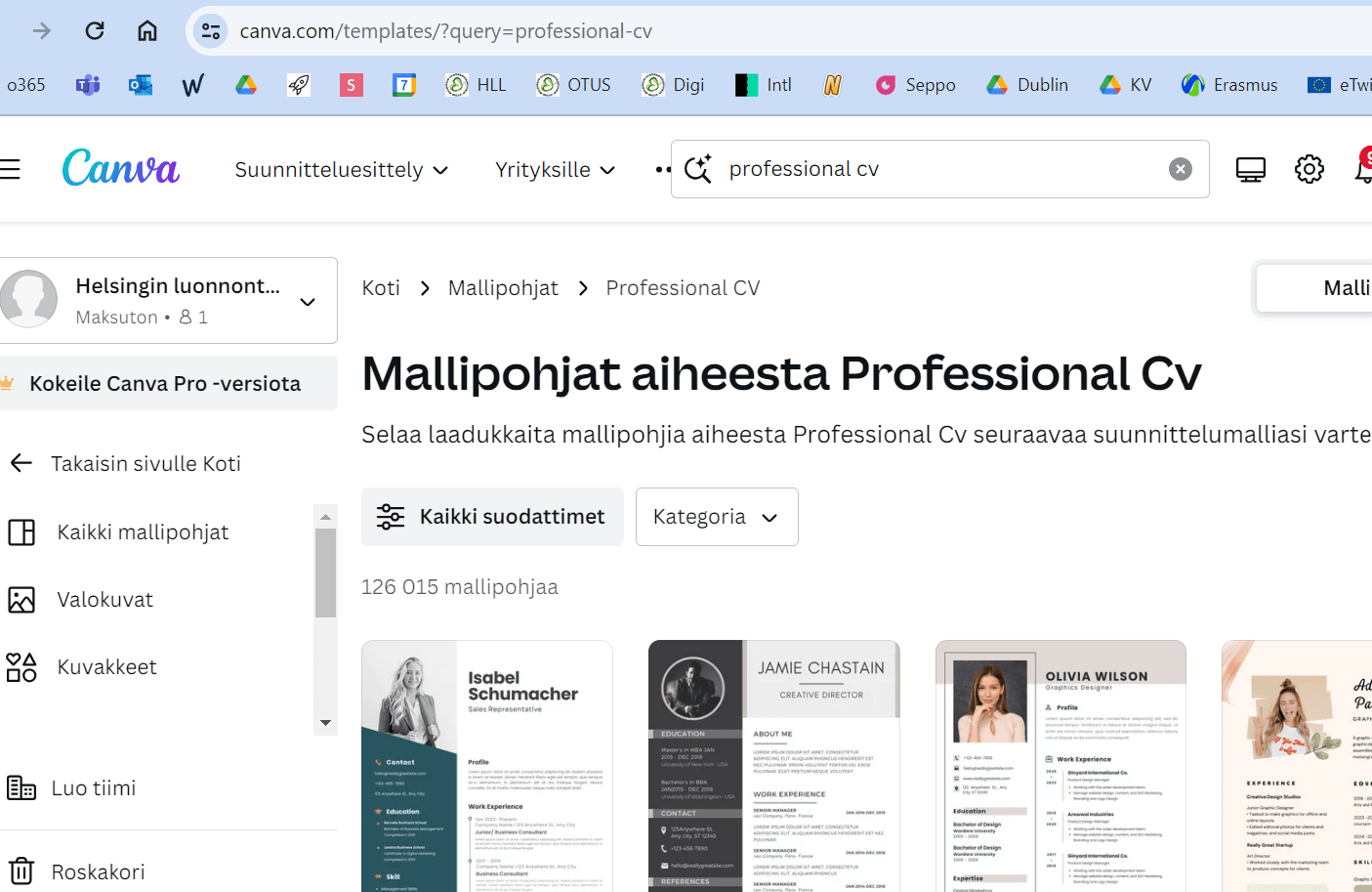
Task: Open the red S bookmark icon
Action: point(352,85)
